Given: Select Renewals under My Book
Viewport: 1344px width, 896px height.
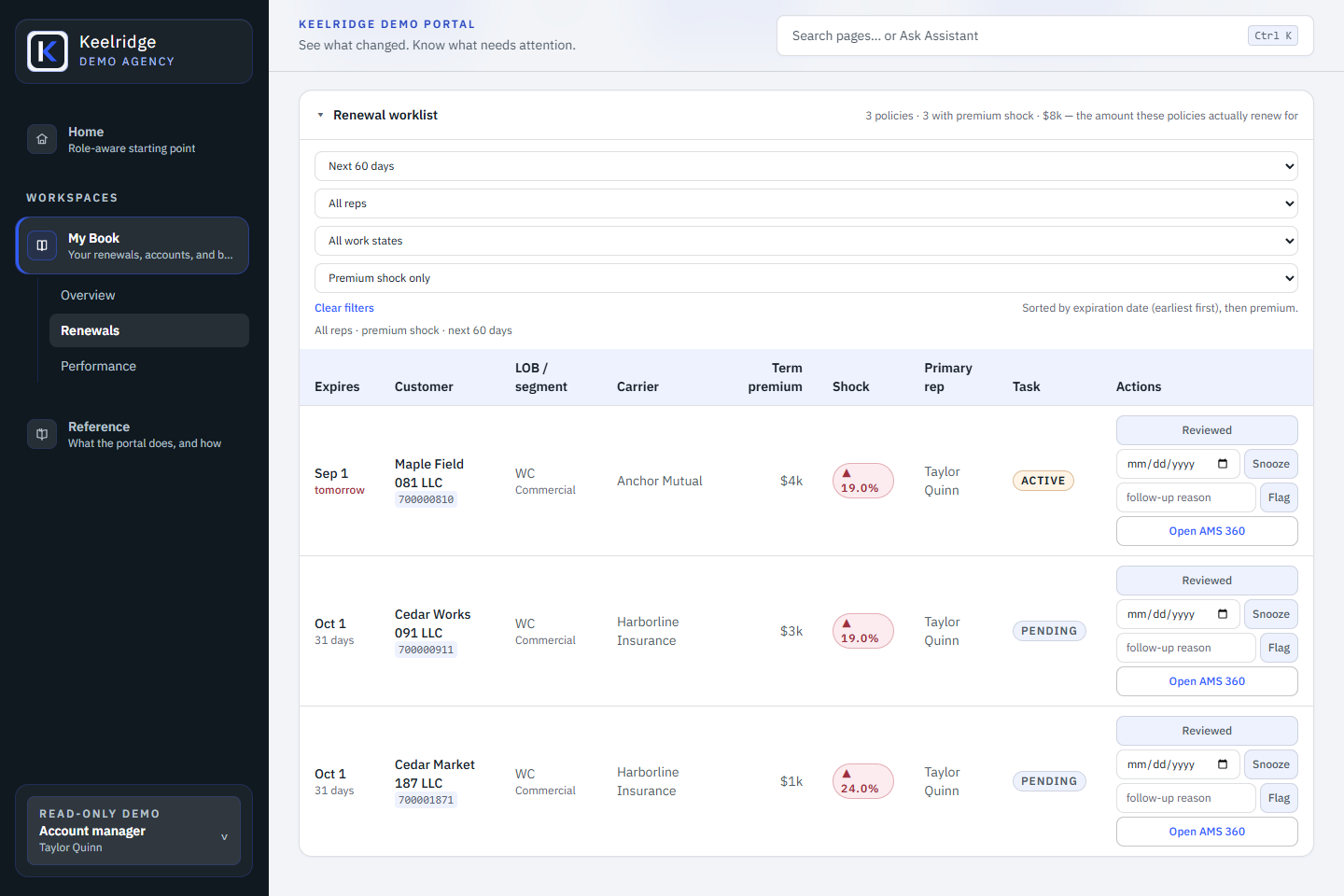Looking at the screenshot, I should (x=148, y=330).
